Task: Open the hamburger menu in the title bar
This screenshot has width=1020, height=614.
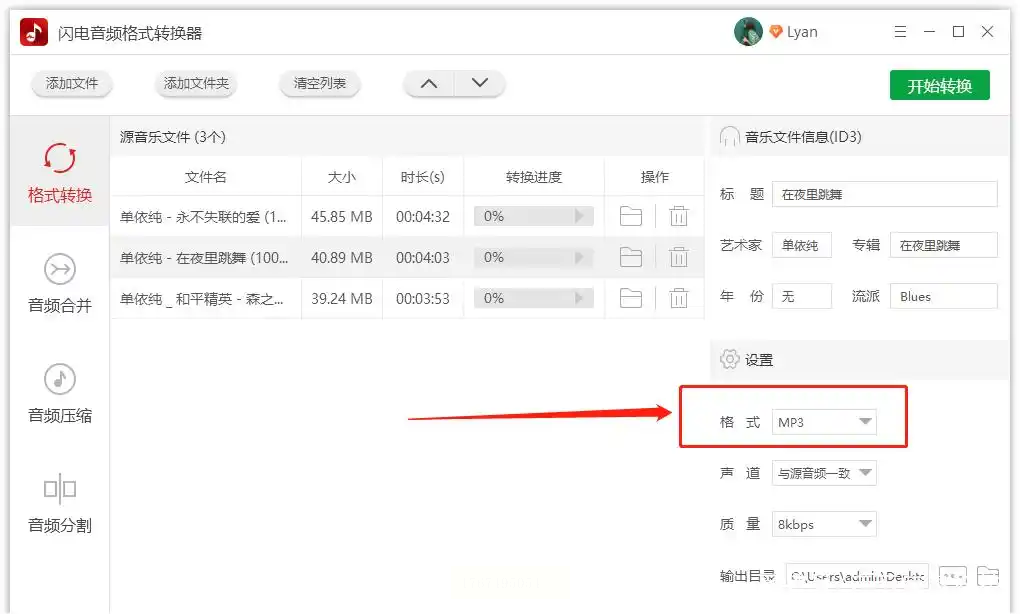Action: 900,32
